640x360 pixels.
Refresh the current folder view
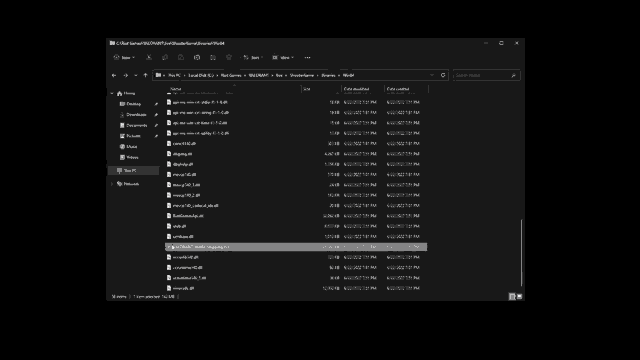[x=443, y=76]
